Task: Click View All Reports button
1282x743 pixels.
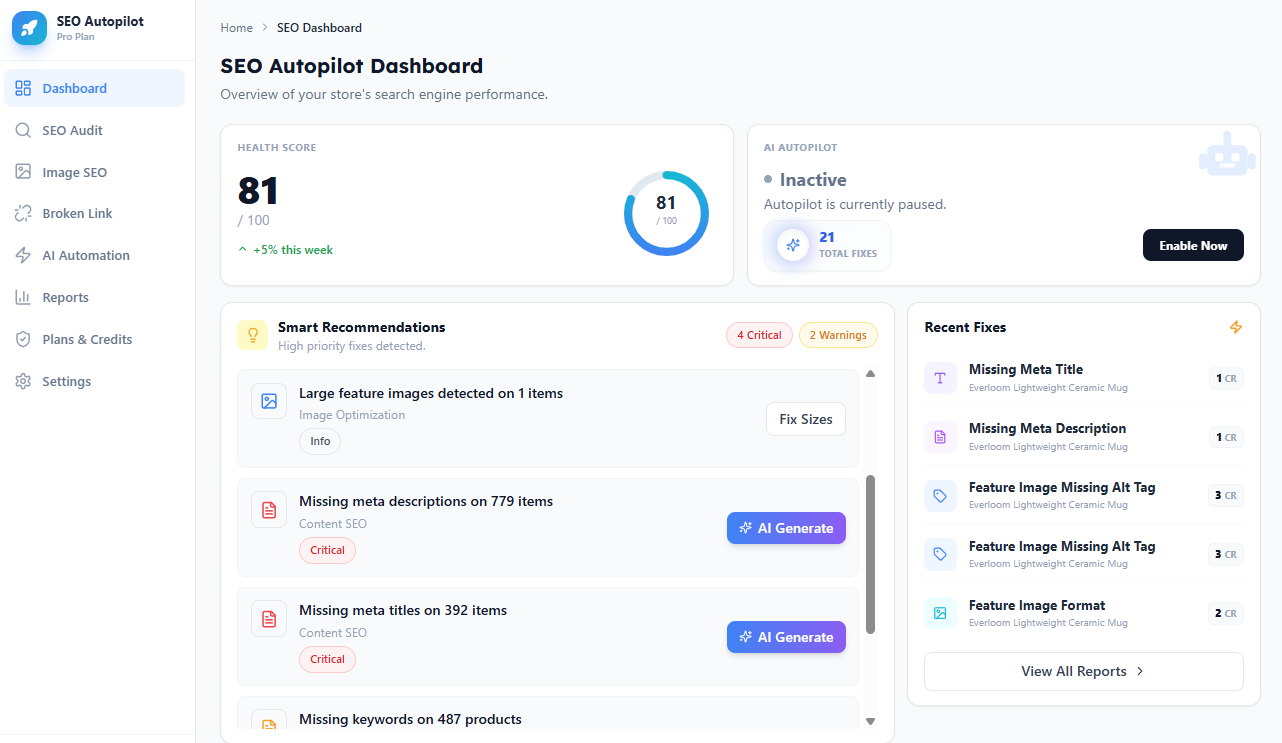Action: tap(1084, 671)
